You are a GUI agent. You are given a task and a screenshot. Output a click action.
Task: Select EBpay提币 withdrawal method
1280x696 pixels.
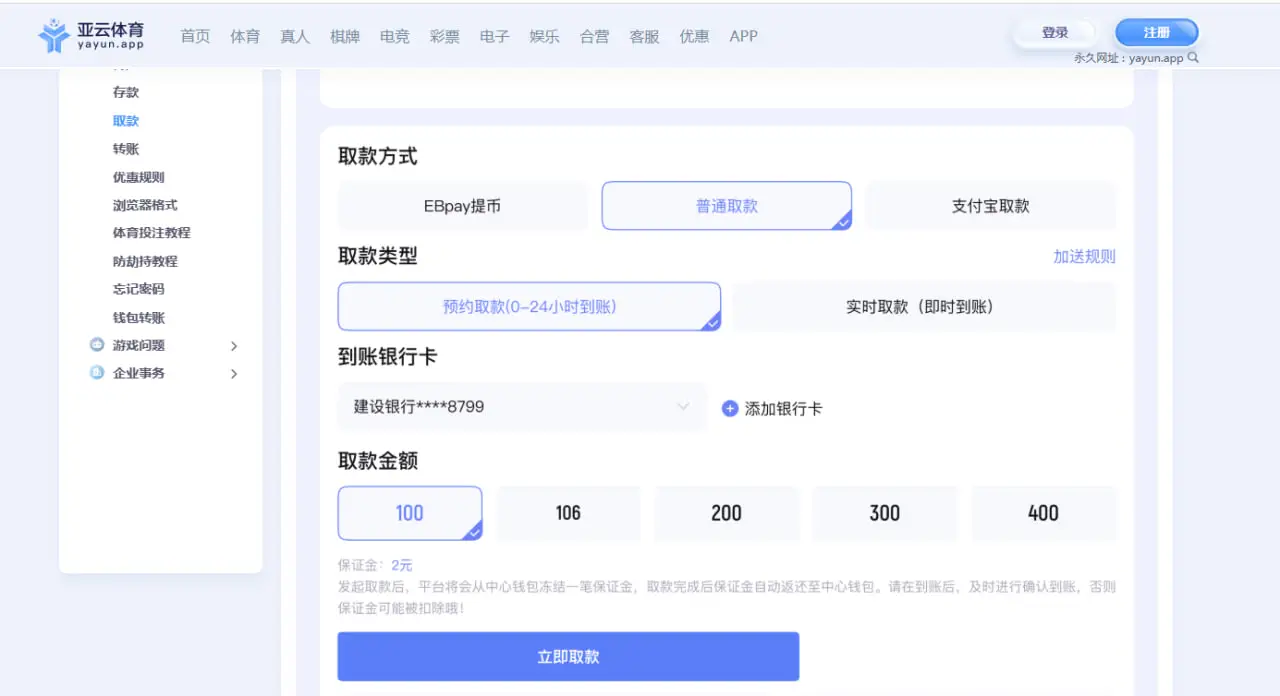pyautogui.click(x=463, y=206)
